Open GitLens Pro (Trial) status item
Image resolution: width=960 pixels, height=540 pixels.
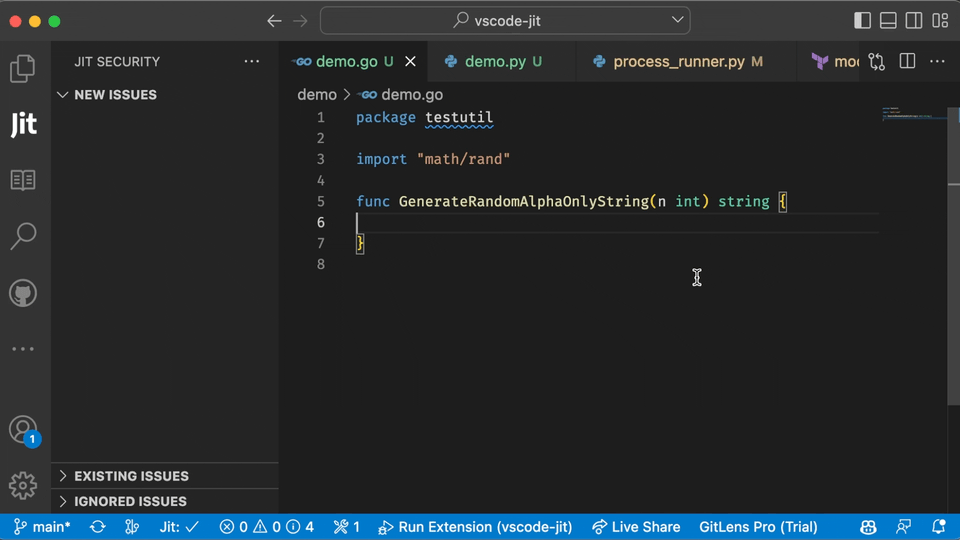758,527
